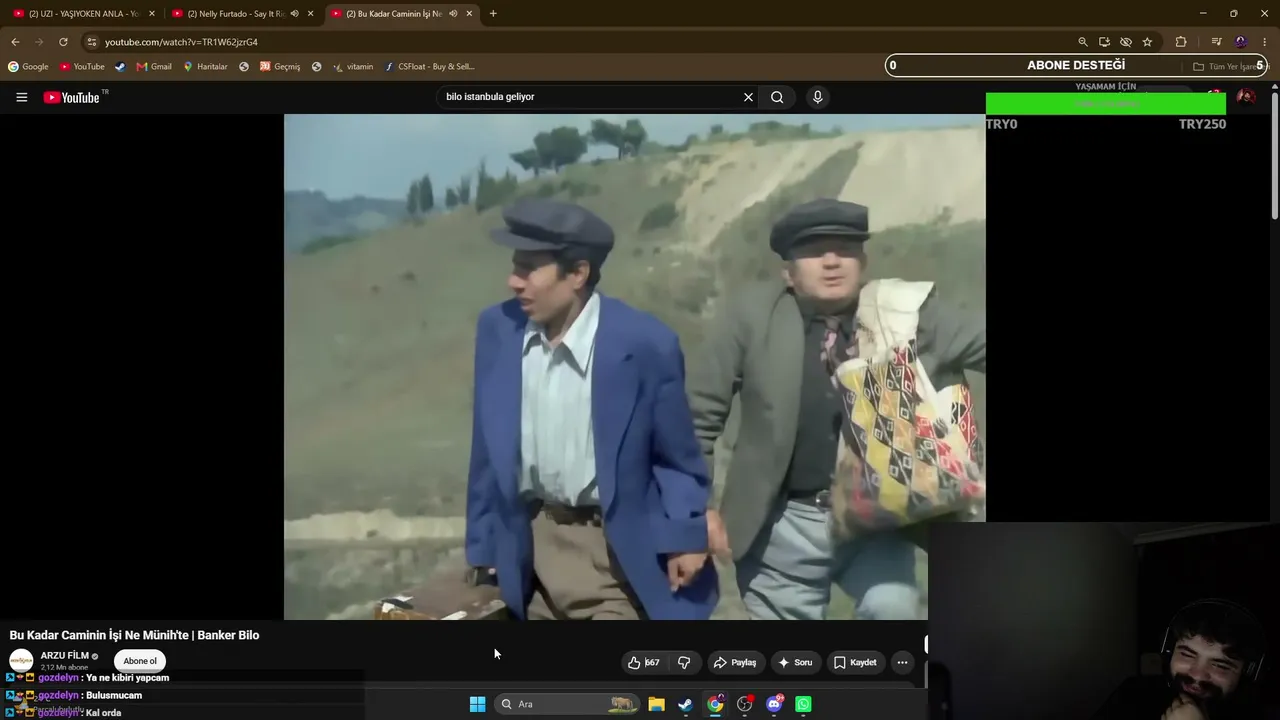Open the ARZU FİLM channel avatar

[21, 661]
